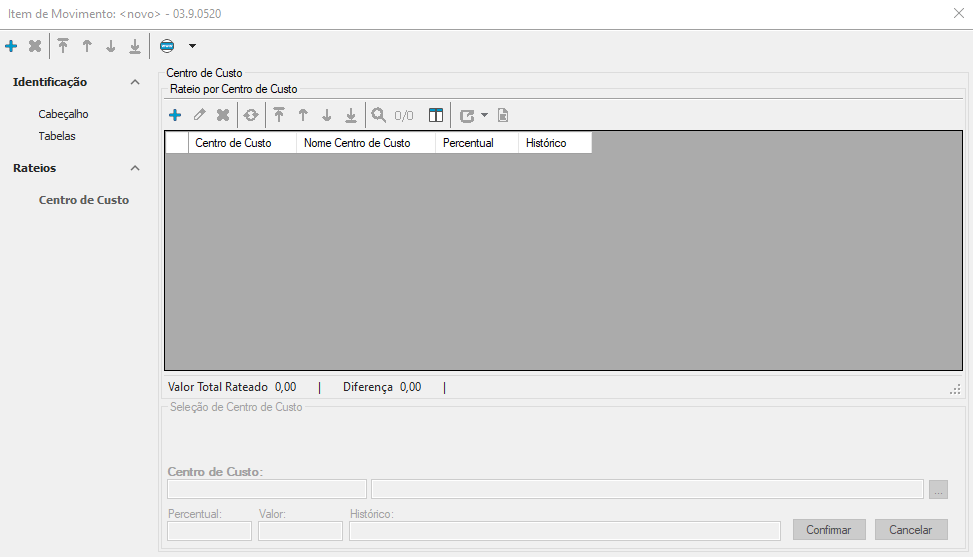
Task: Jump to first record in the top window toolbar
Action: point(63,46)
